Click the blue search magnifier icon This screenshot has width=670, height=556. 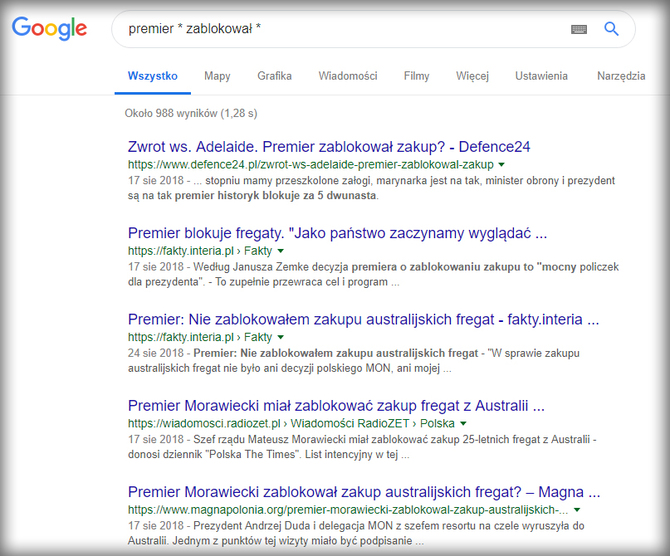click(x=611, y=29)
